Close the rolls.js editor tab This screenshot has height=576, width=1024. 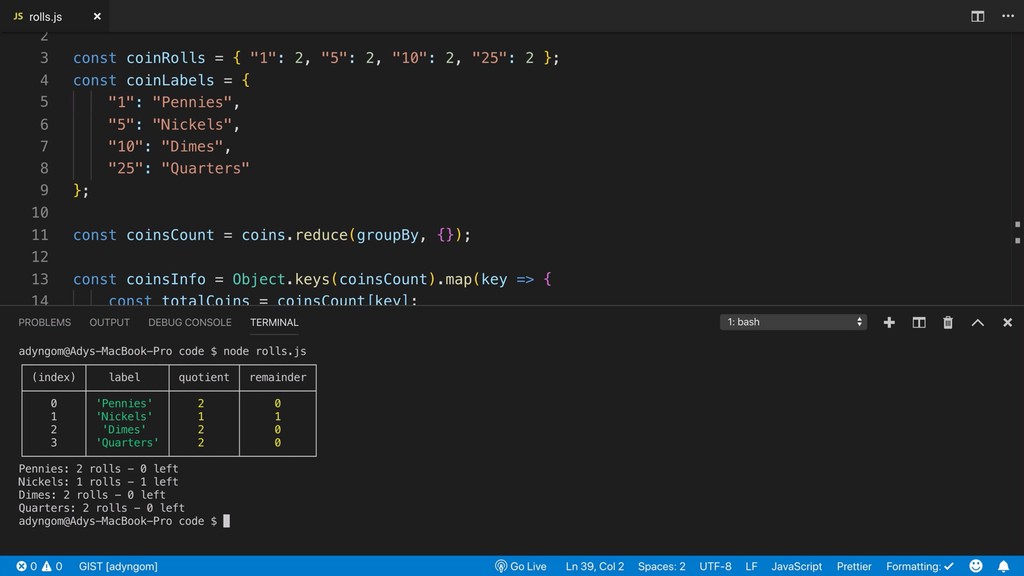tap(97, 16)
